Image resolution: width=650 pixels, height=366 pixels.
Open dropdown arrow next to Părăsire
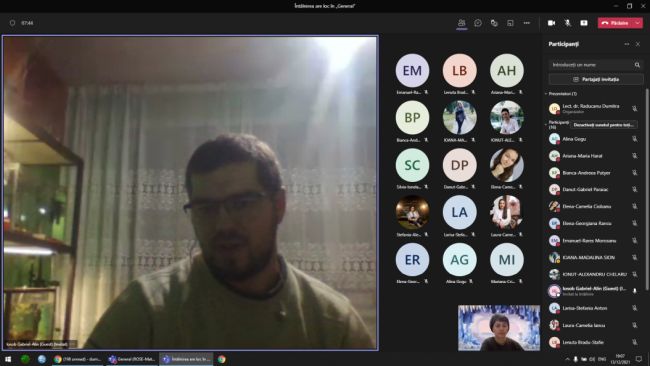tap(638, 23)
